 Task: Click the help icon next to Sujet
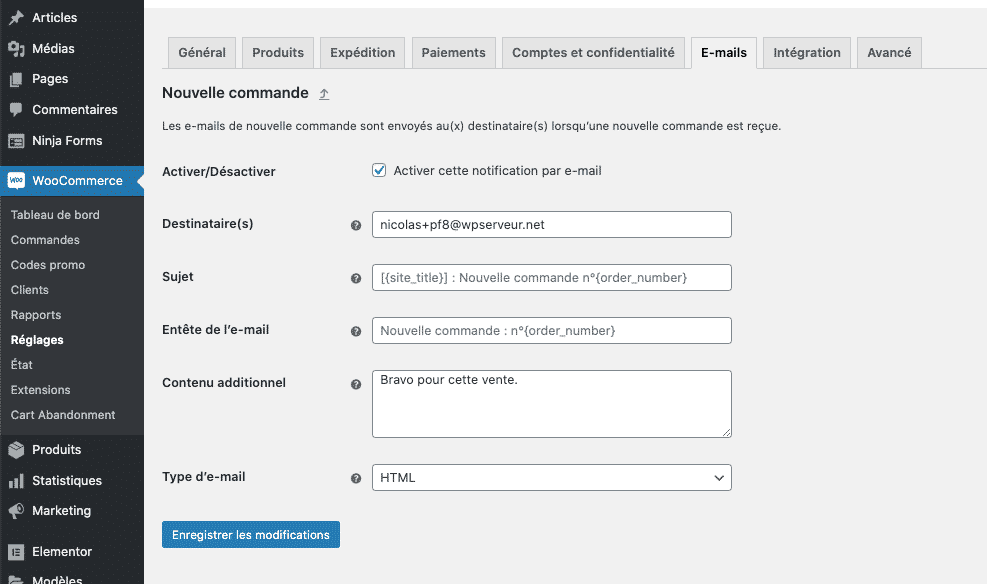coord(356,279)
